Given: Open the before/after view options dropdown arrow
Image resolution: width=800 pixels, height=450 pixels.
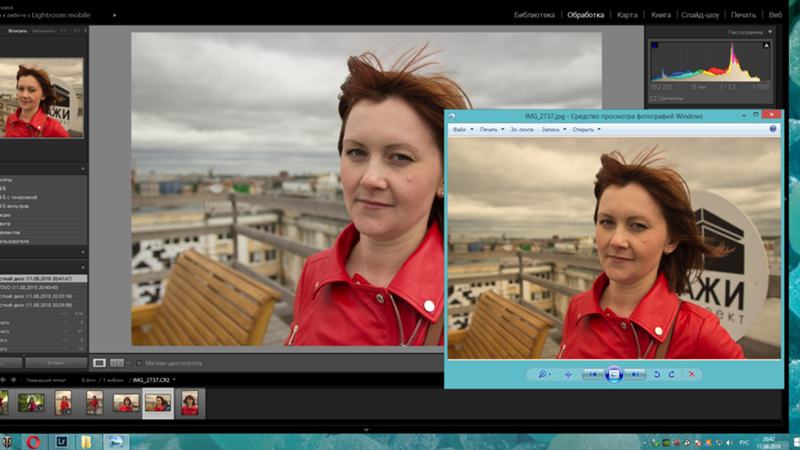Looking at the screenshot, I should pyautogui.click(x=128, y=363).
